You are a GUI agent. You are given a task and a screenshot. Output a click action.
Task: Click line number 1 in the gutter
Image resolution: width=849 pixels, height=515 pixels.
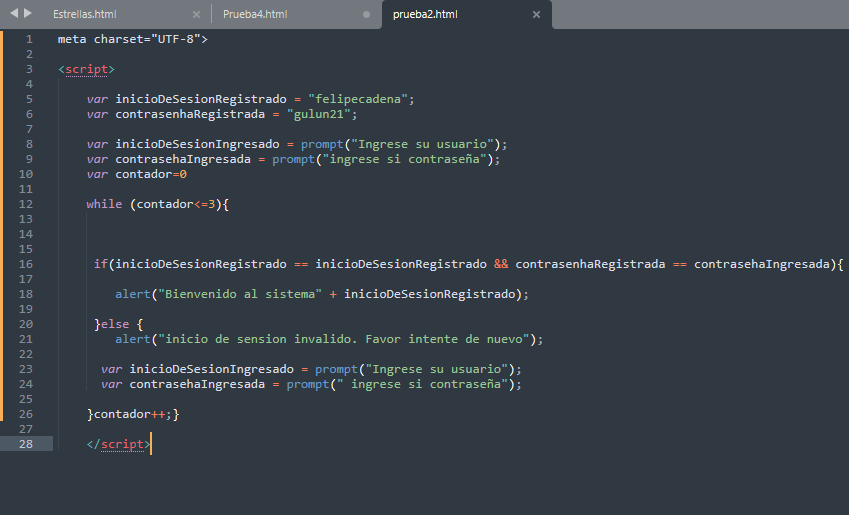pos(29,39)
